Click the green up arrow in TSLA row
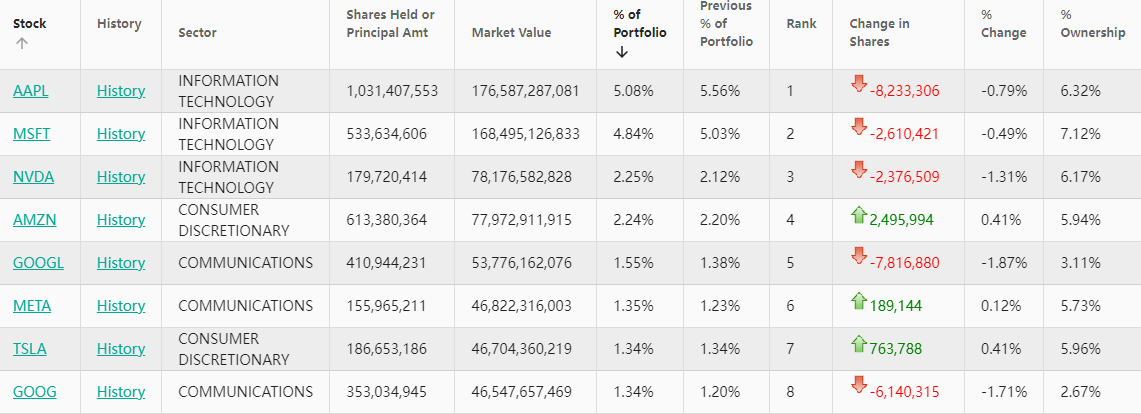This screenshot has width=1141, height=414. coord(858,344)
